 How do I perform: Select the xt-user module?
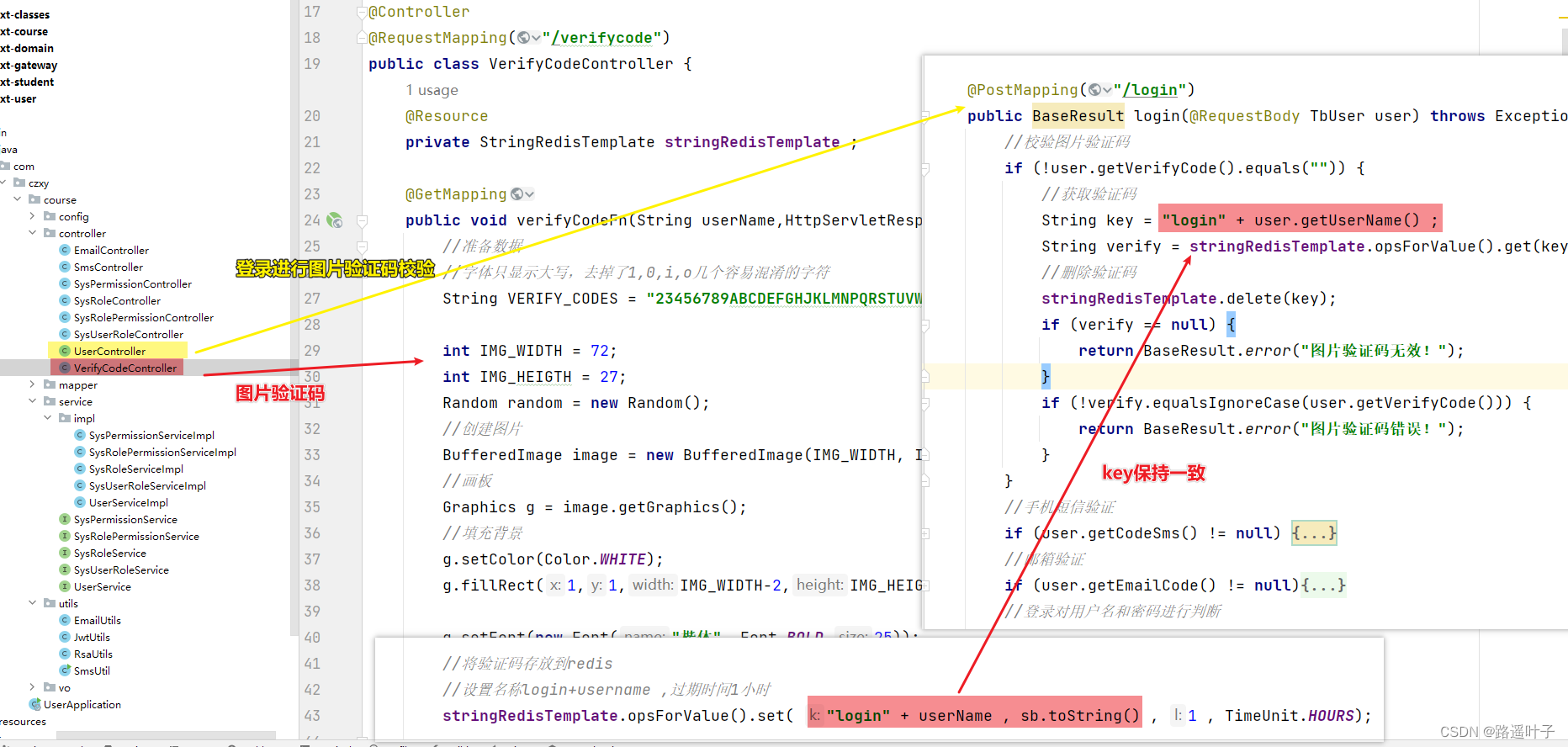click(x=19, y=98)
